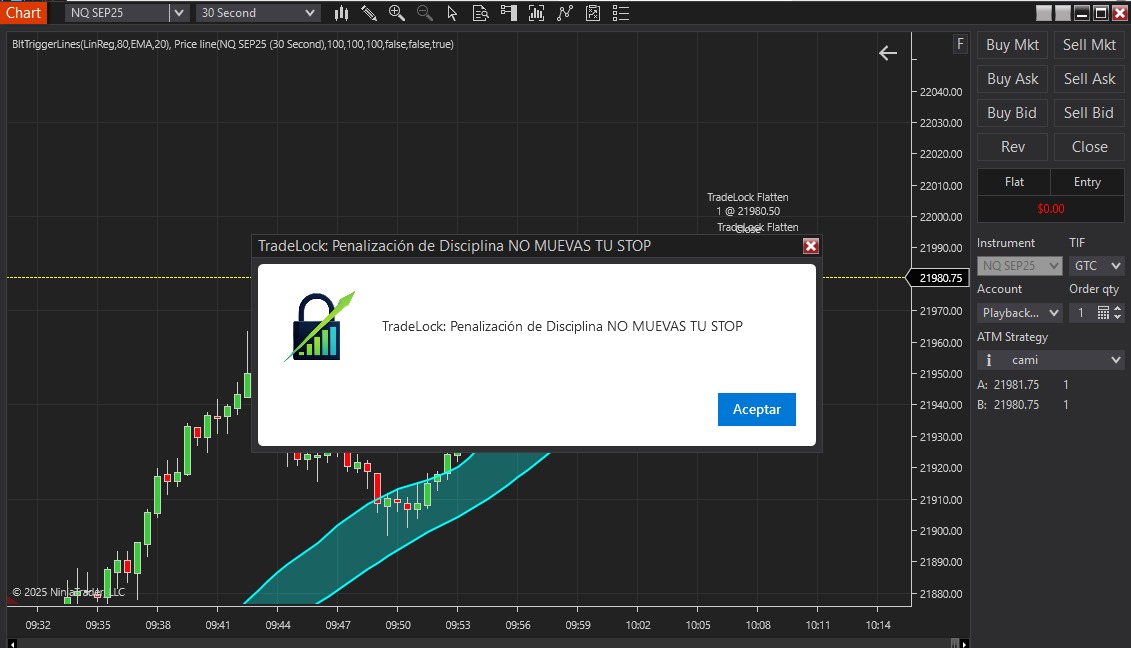Click the 22000.00 price axis label
The image size is (1131, 648).
941,216
